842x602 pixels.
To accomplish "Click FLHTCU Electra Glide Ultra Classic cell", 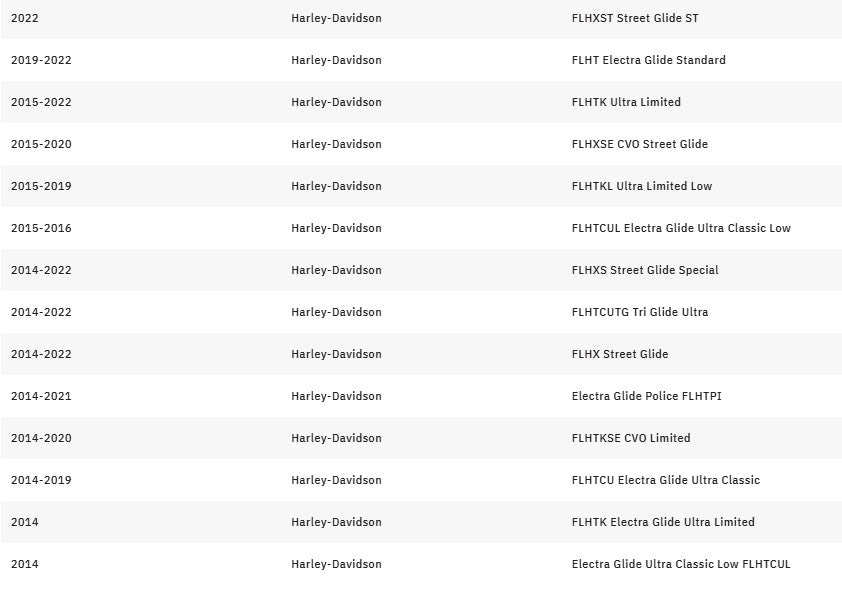I will click(666, 480).
